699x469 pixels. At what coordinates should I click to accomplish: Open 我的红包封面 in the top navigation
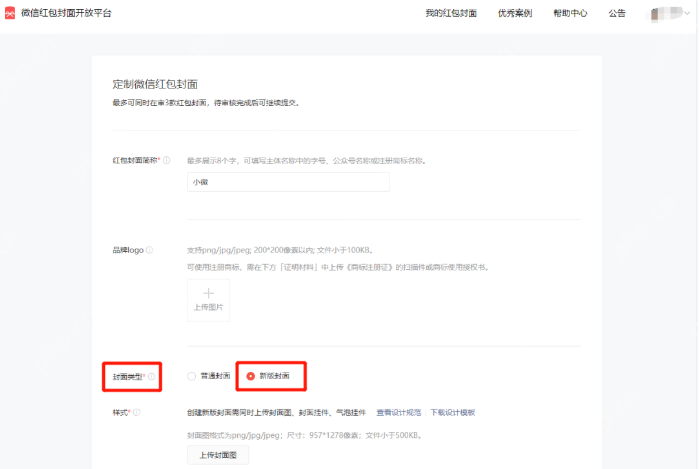pos(450,14)
